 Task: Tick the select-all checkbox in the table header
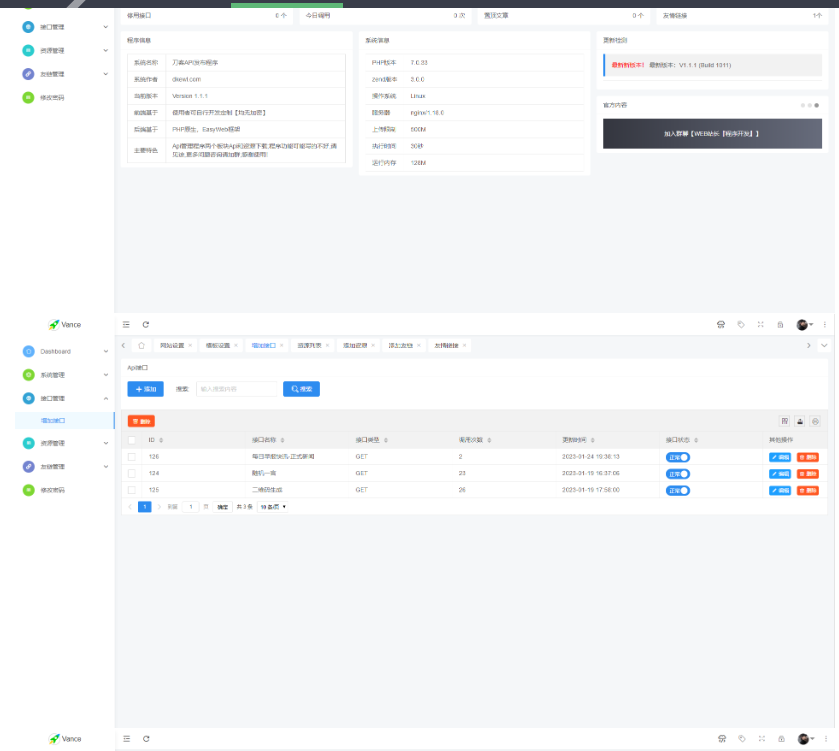[132, 440]
